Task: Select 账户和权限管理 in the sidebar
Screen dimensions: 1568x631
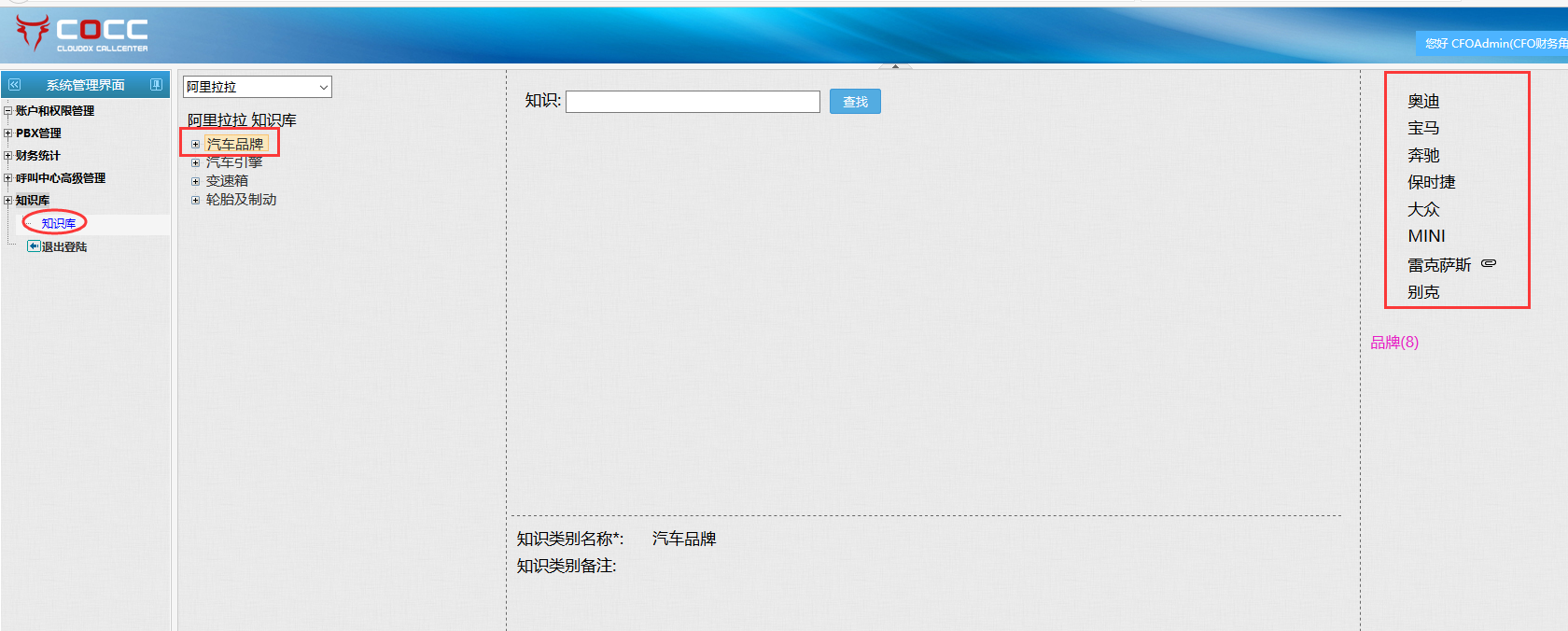Action: [x=54, y=111]
